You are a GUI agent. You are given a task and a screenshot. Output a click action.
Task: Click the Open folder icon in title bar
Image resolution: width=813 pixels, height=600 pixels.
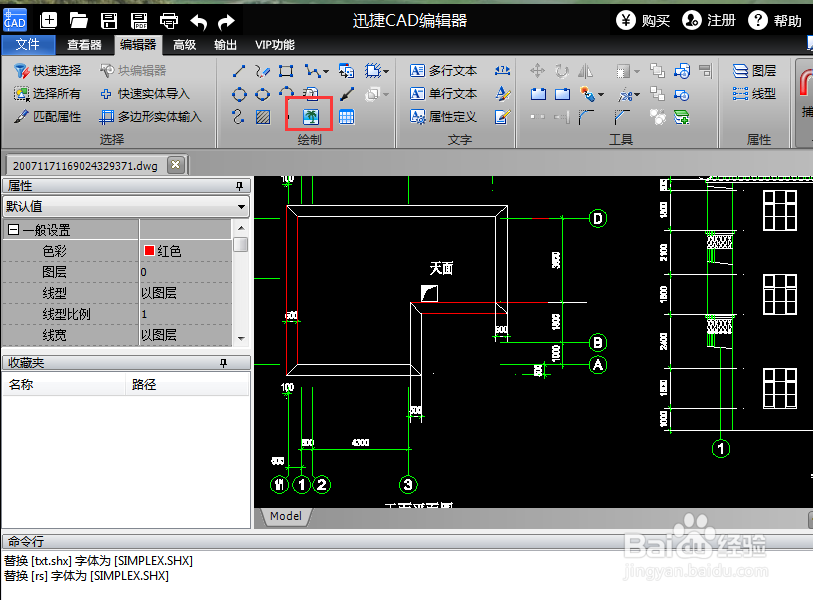tap(78, 21)
